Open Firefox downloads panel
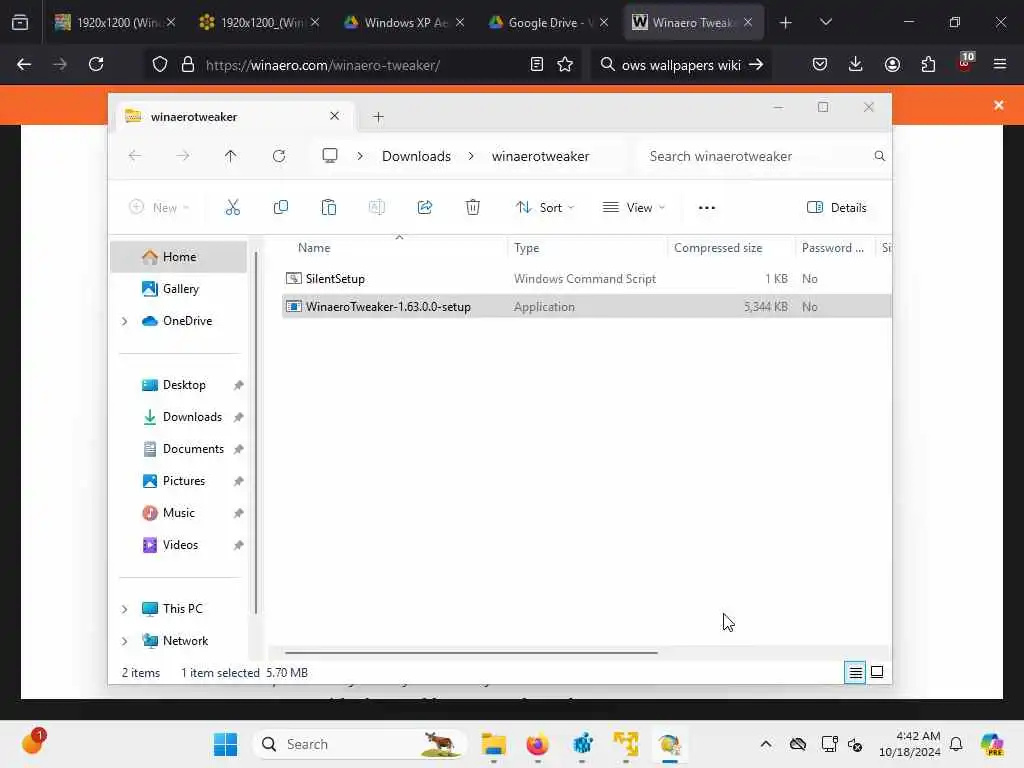The height and width of the screenshot is (768, 1024). pyautogui.click(x=856, y=65)
